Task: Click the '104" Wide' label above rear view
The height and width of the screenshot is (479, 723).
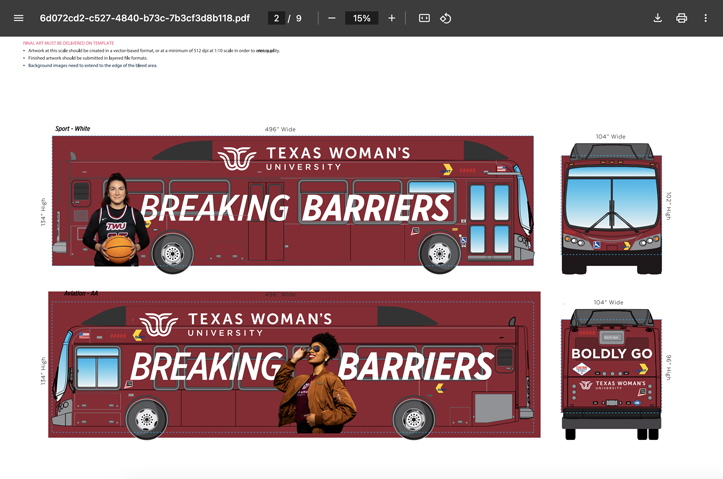Action: tap(608, 302)
